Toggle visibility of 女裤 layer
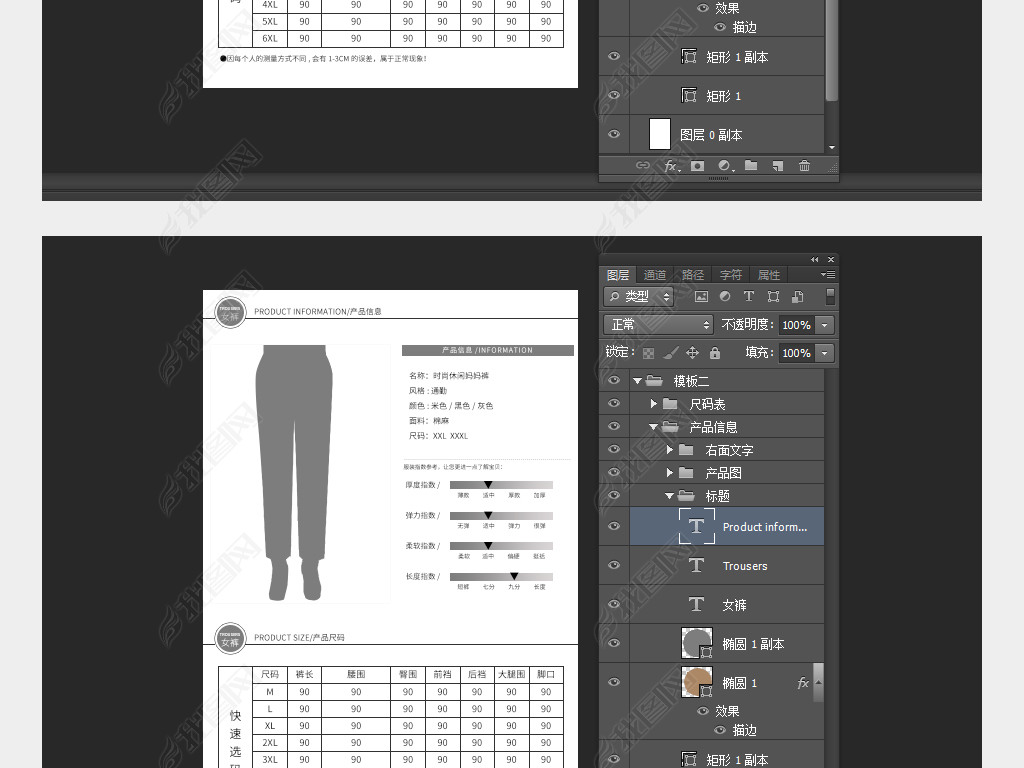The width and height of the screenshot is (1024, 768). point(614,605)
